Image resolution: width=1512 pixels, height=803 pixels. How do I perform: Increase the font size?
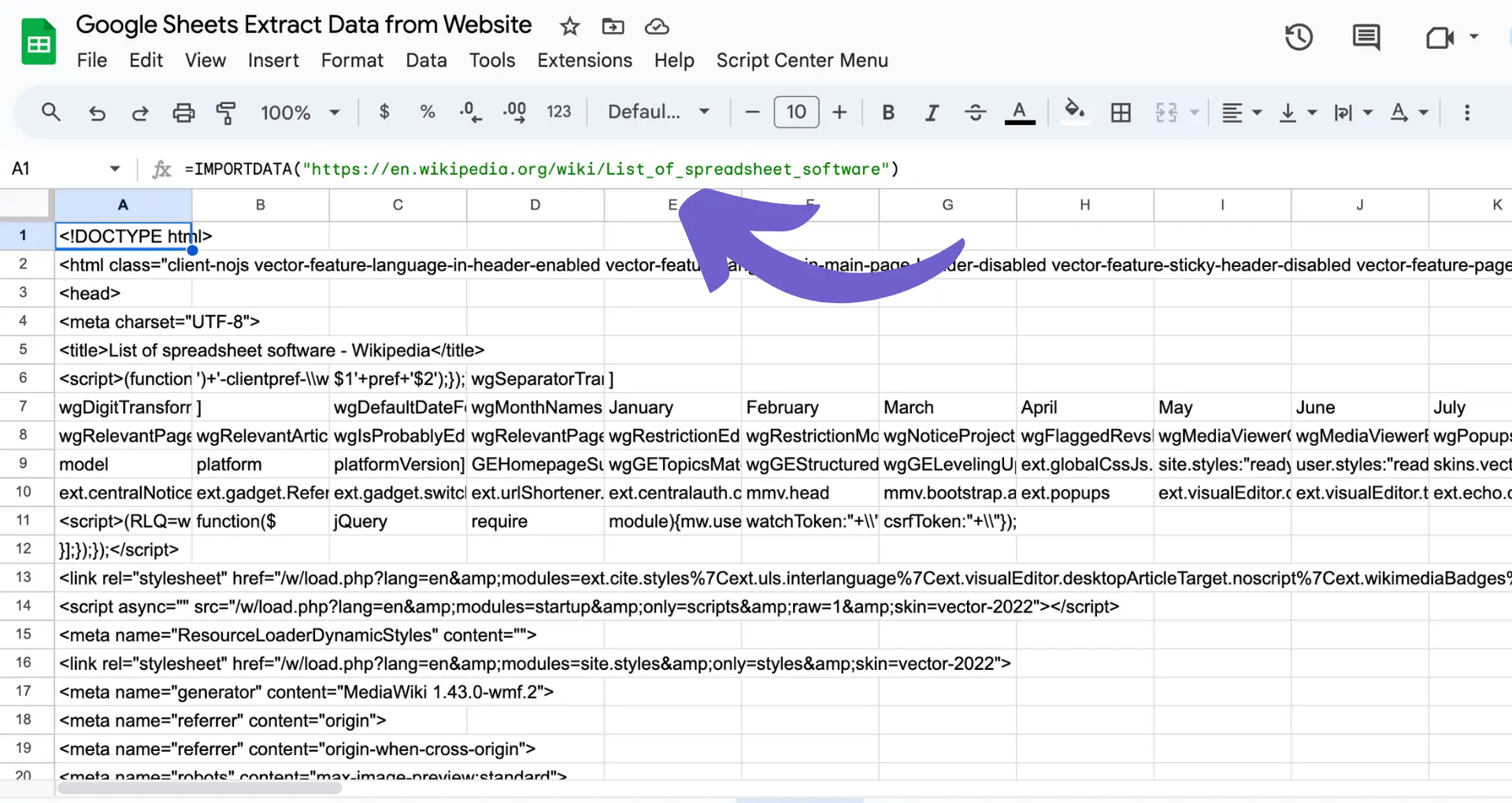(x=839, y=113)
